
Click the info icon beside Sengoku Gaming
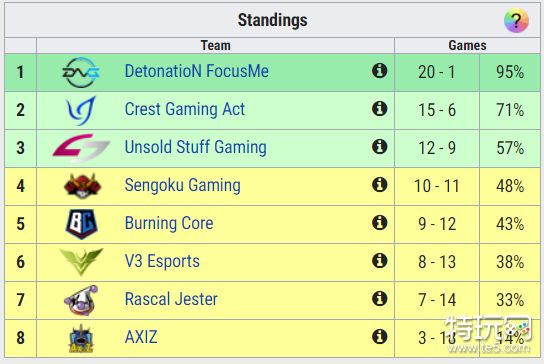coord(380,185)
